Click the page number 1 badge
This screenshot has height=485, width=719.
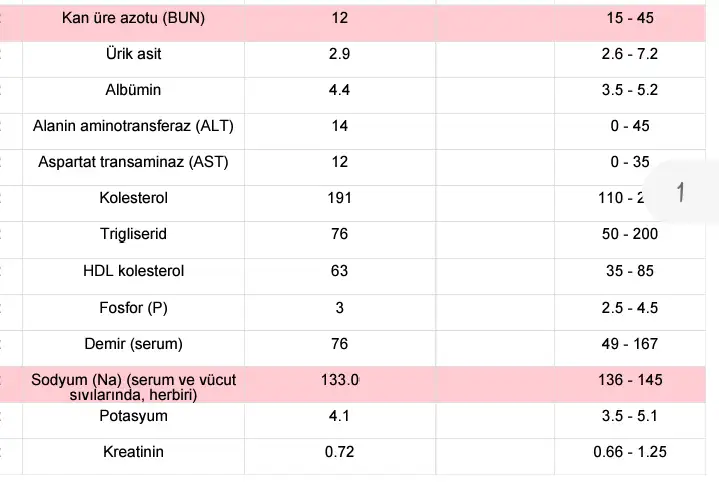[x=681, y=192]
